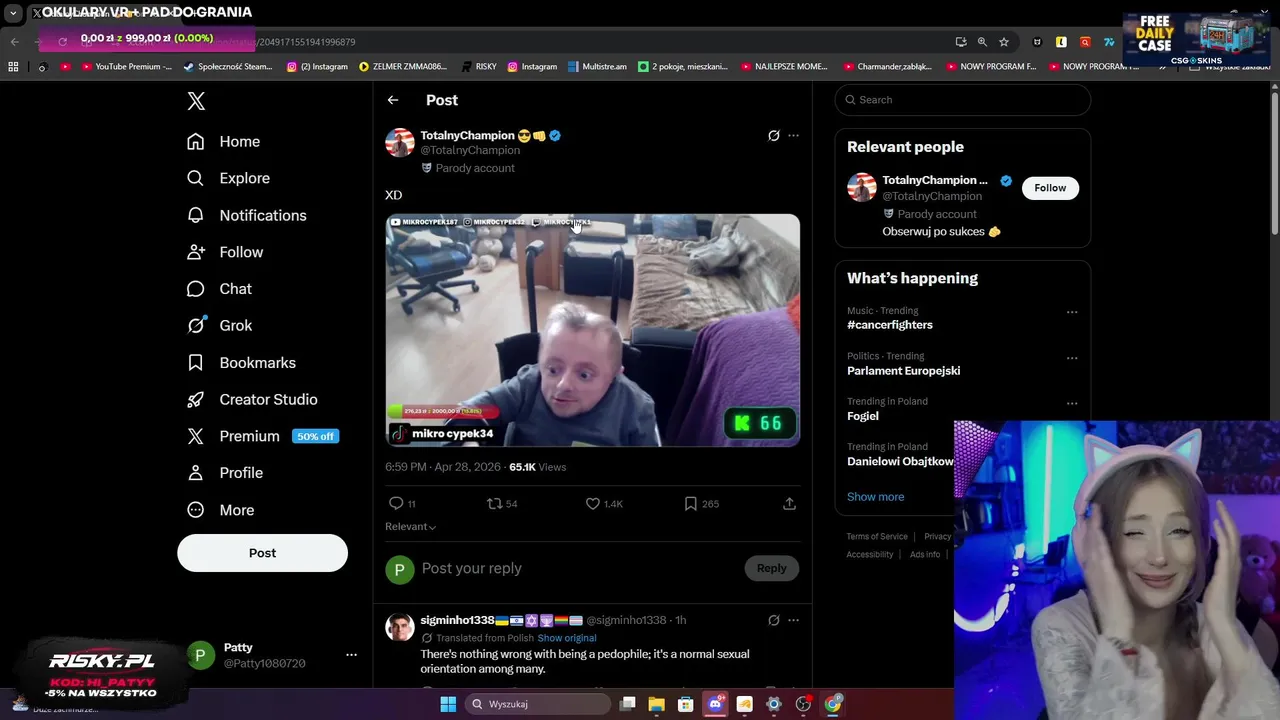Open the Fogiel trend
1280x720 pixels.
pos(863,416)
